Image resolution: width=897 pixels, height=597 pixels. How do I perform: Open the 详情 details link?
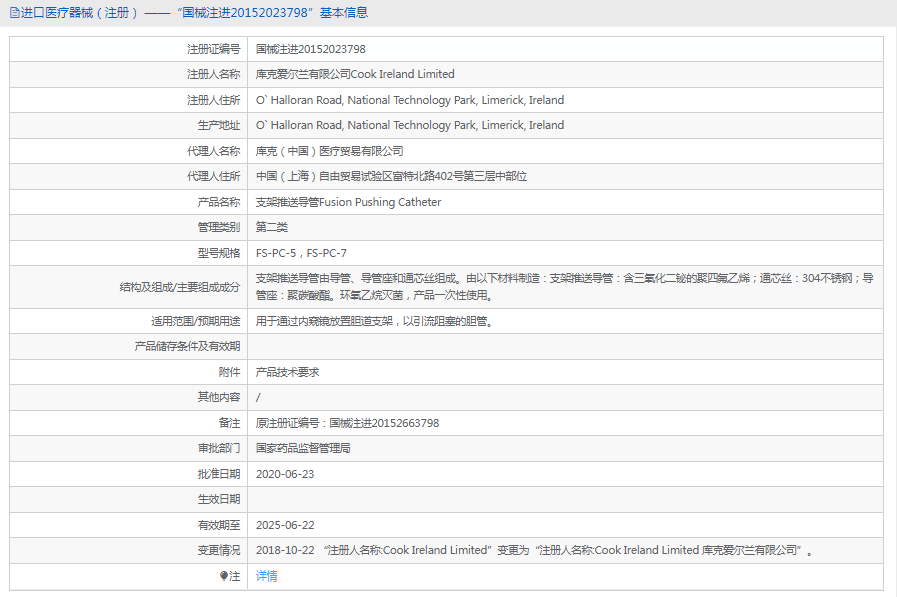point(266,576)
